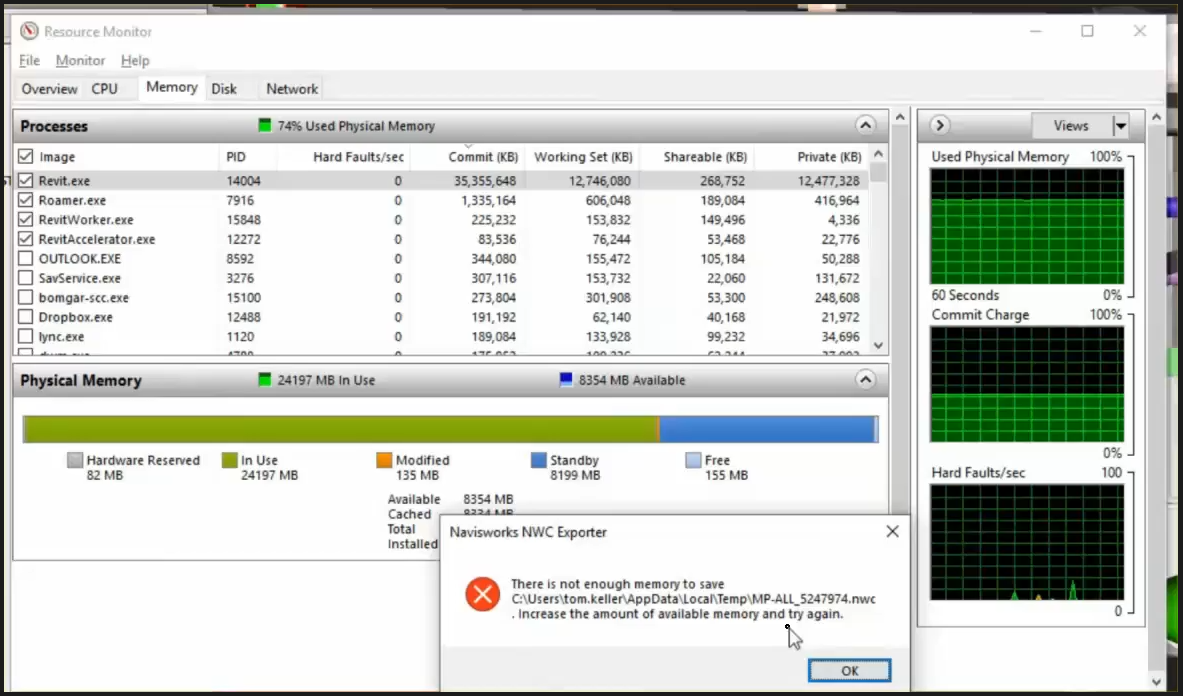Screen dimensions: 1183x696
Task: Open the Monitor menu
Action: coord(80,60)
